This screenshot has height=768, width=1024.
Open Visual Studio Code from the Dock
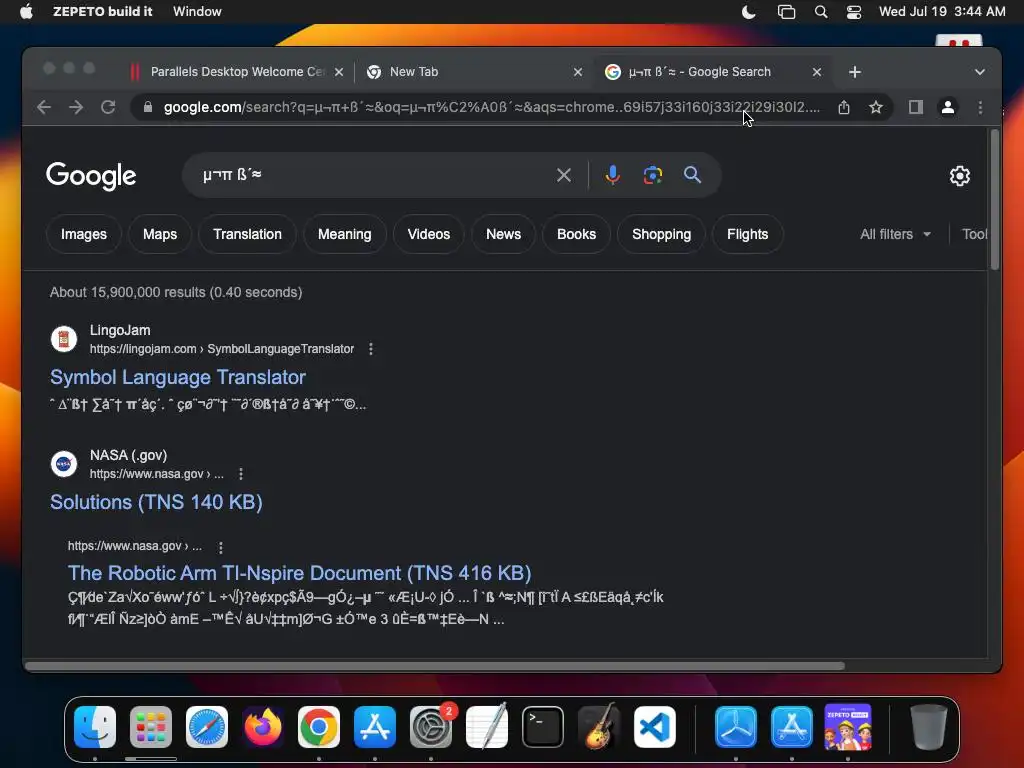[655, 726]
